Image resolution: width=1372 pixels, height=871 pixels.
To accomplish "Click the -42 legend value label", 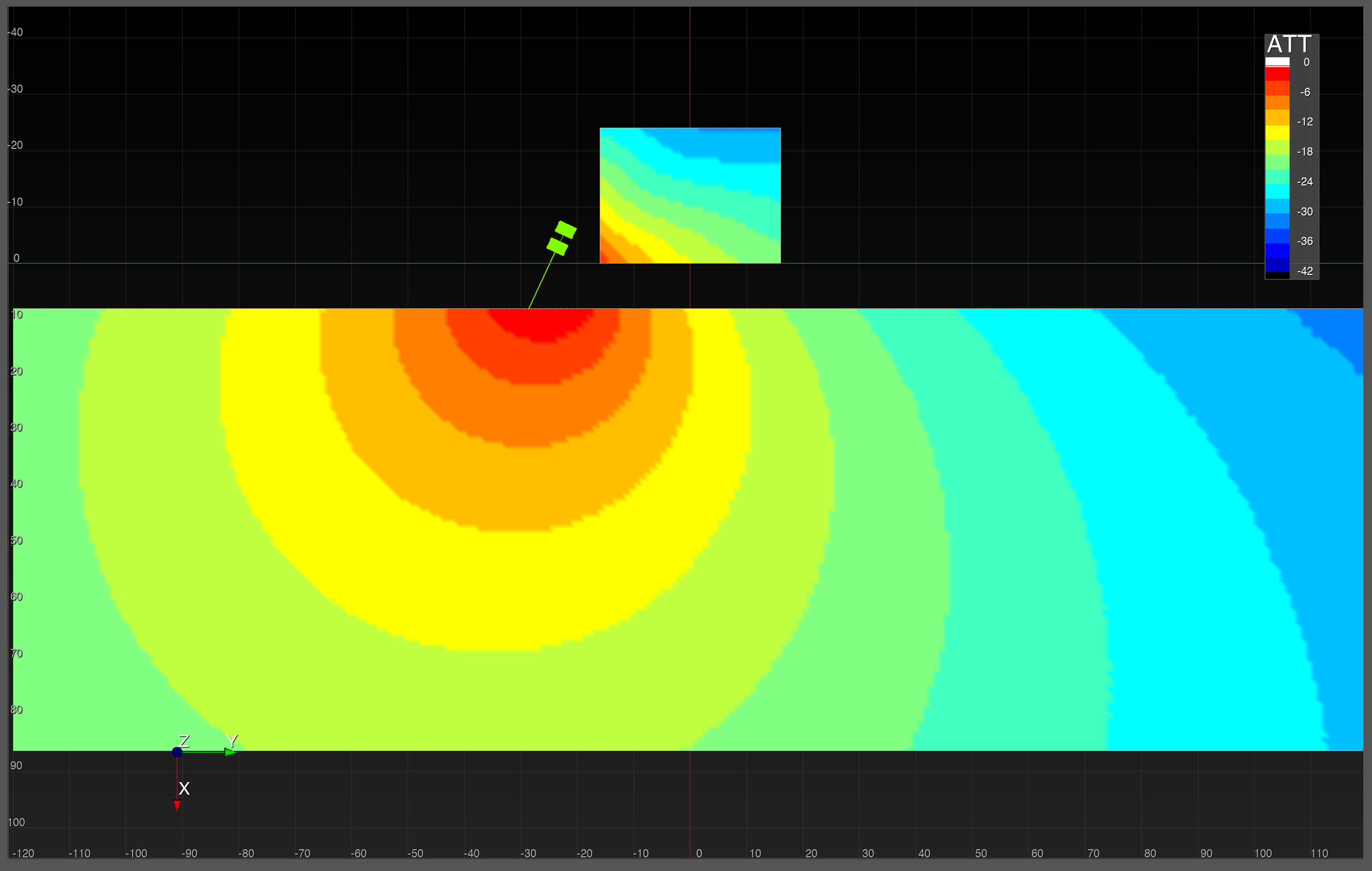I will pyautogui.click(x=1304, y=271).
